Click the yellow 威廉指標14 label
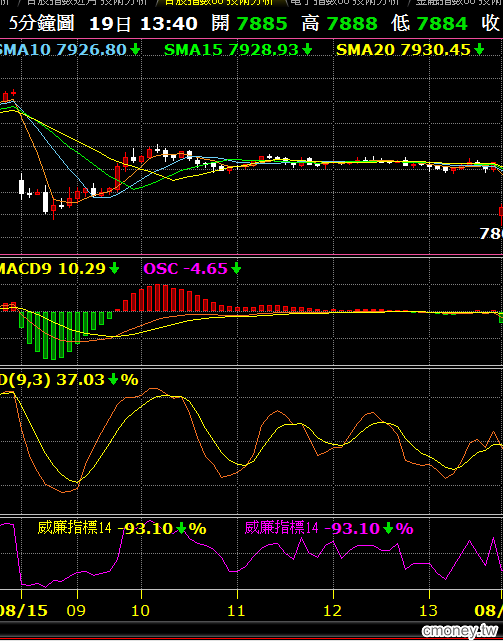Viewport: 503px width, 641px height. [74, 528]
